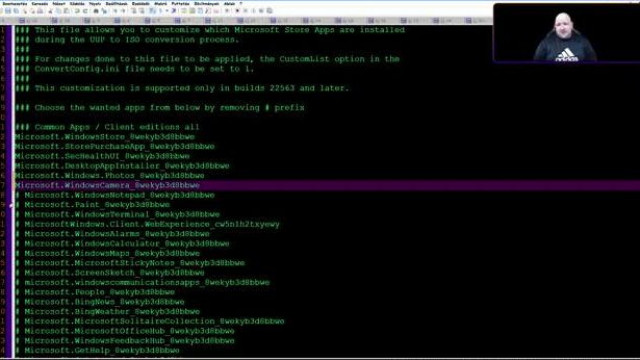
Task: Click the commented line microsoft.windowscommunicationsapps
Action: [142, 282]
